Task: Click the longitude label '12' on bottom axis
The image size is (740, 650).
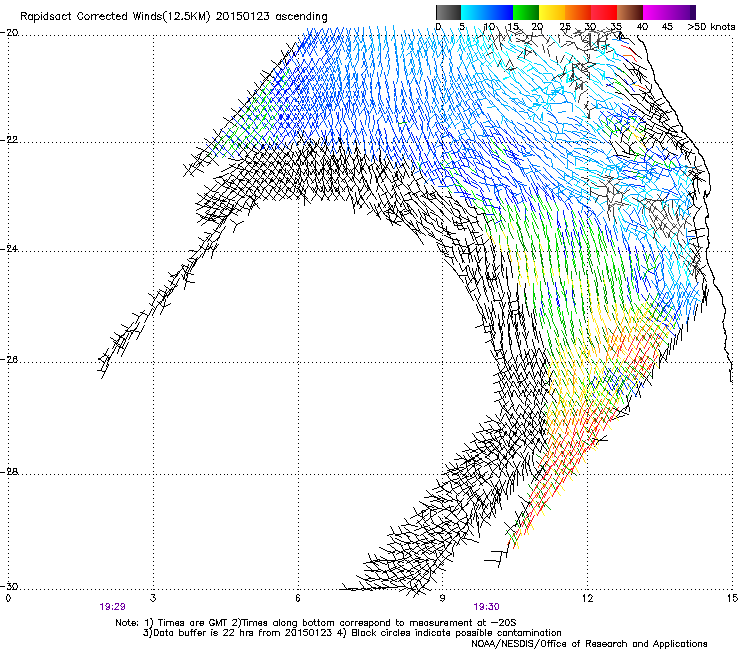Action: coord(587,598)
